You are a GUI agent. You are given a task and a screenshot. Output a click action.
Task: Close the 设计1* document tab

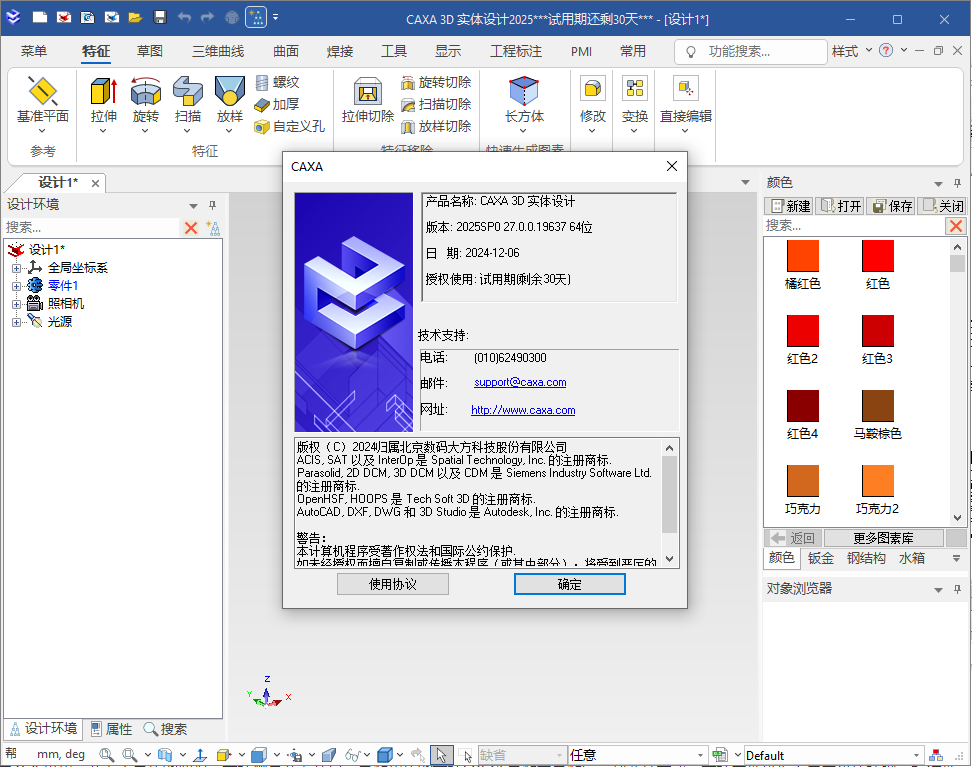tap(95, 184)
